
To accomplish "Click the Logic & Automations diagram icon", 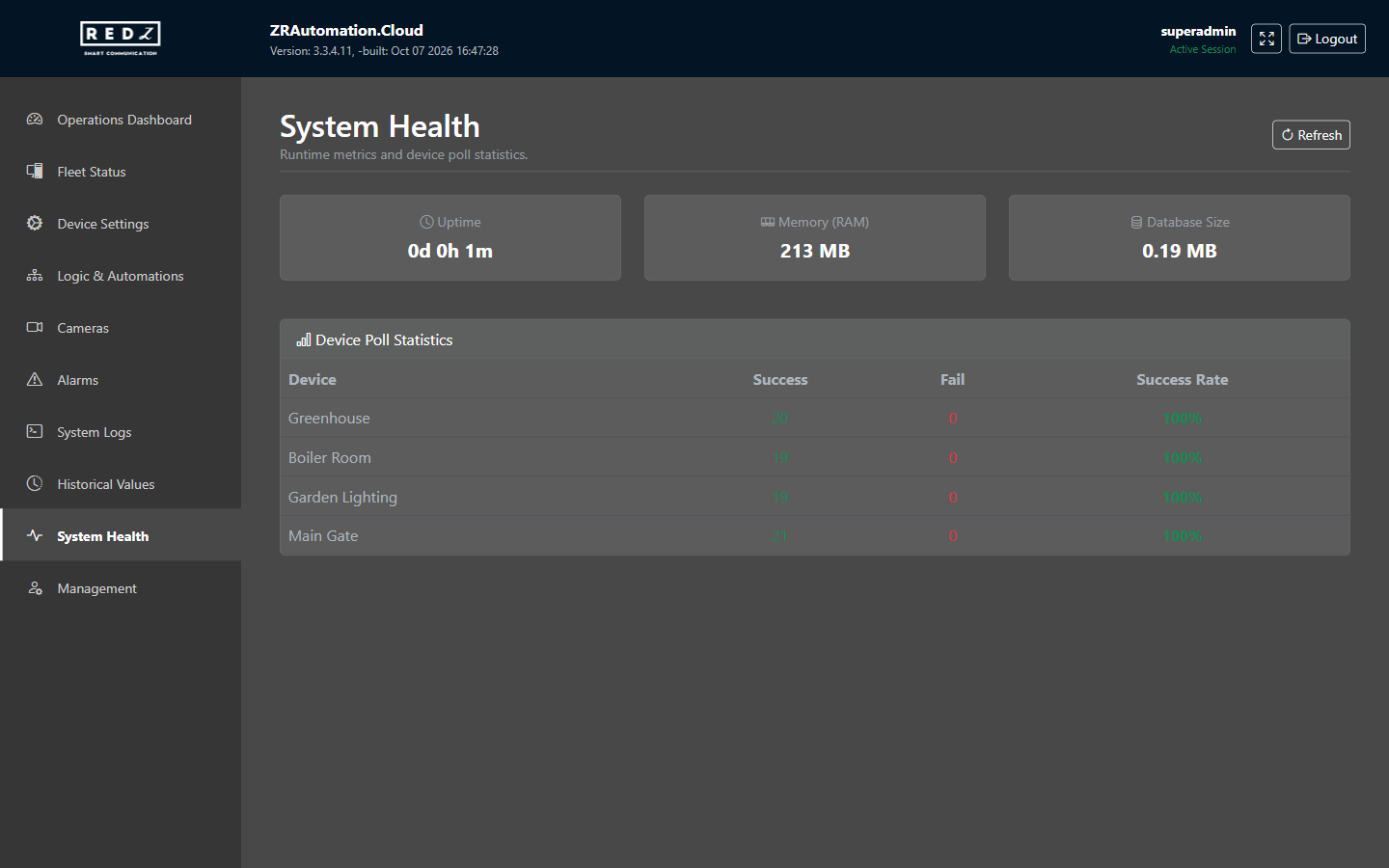I will pos(35,276).
